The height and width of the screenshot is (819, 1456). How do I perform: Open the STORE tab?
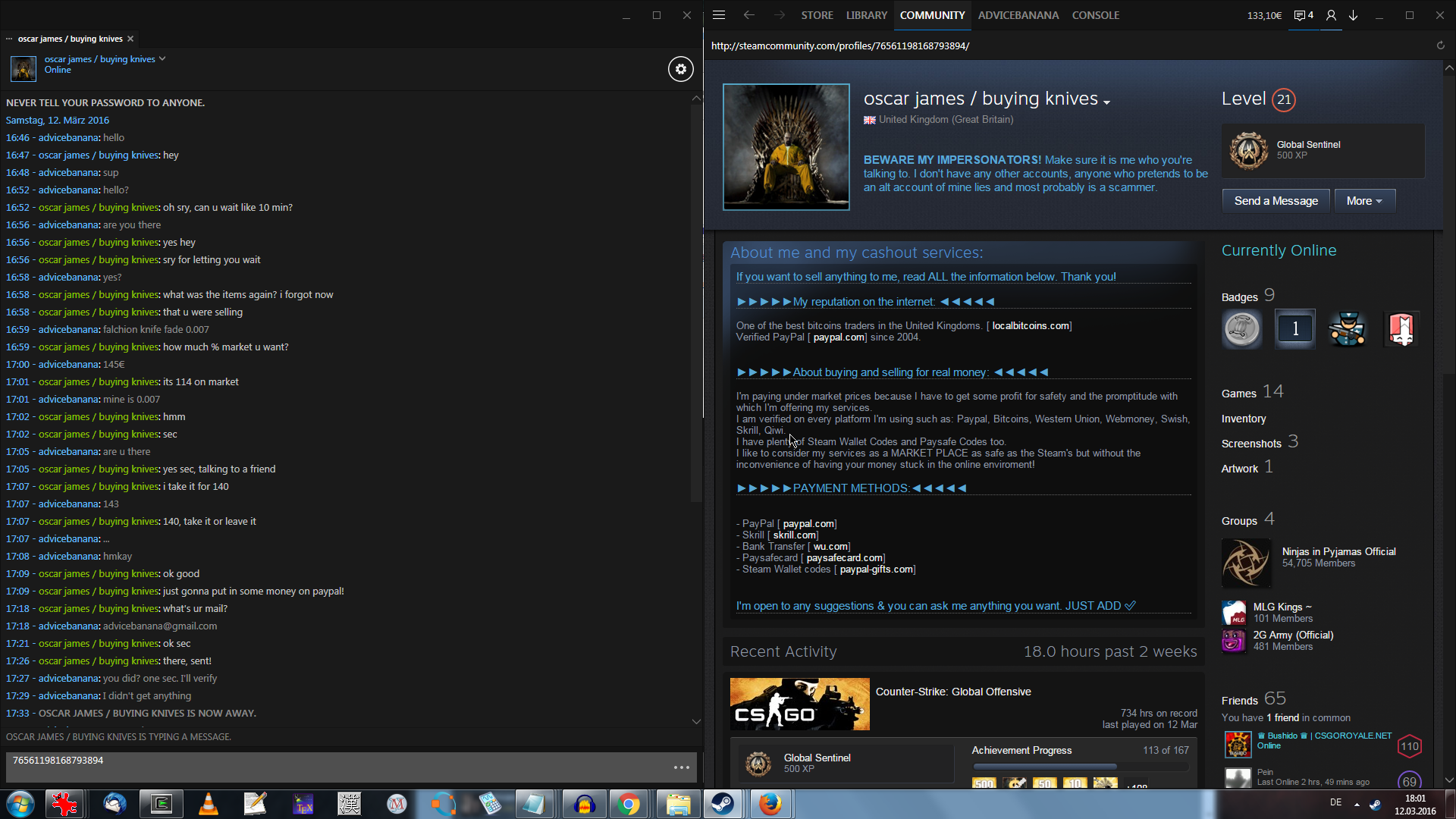817,15
